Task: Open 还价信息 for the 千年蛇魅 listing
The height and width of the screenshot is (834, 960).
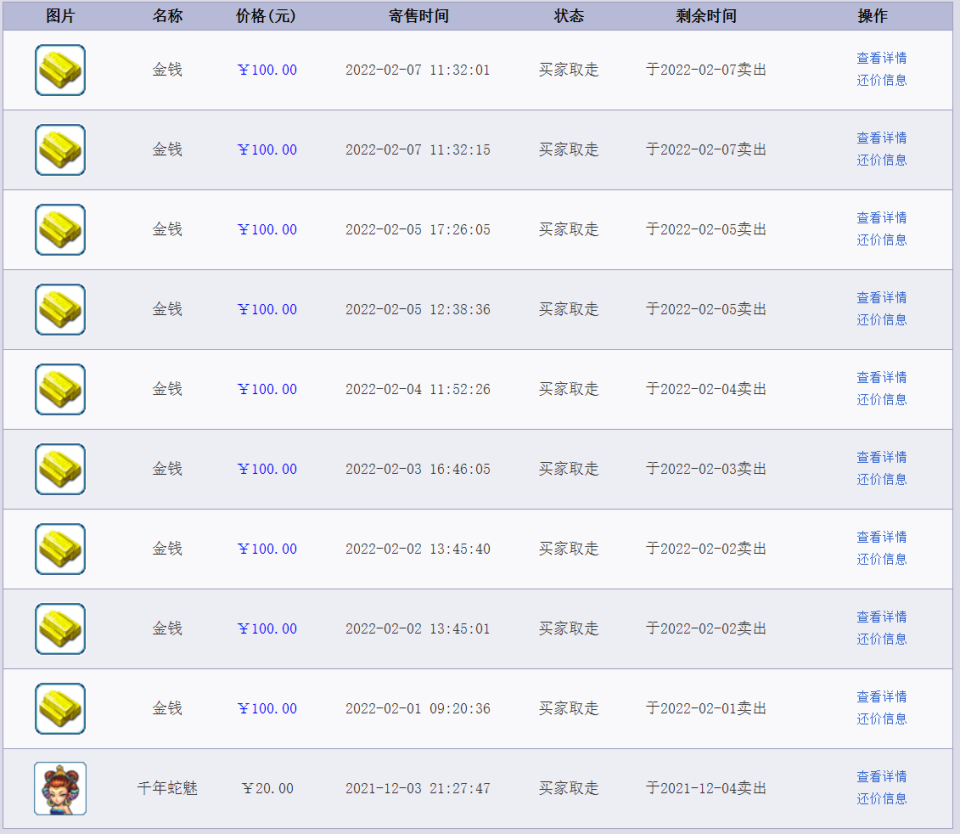Action: click(x=882, y=798)
